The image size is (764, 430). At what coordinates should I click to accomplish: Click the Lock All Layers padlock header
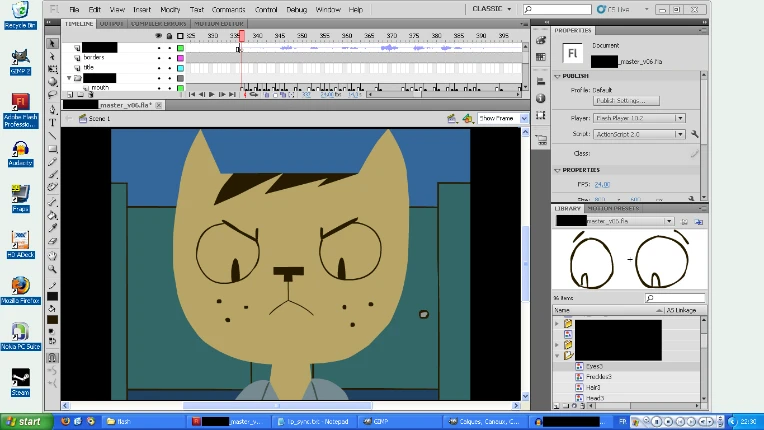[x=169, y=36]
